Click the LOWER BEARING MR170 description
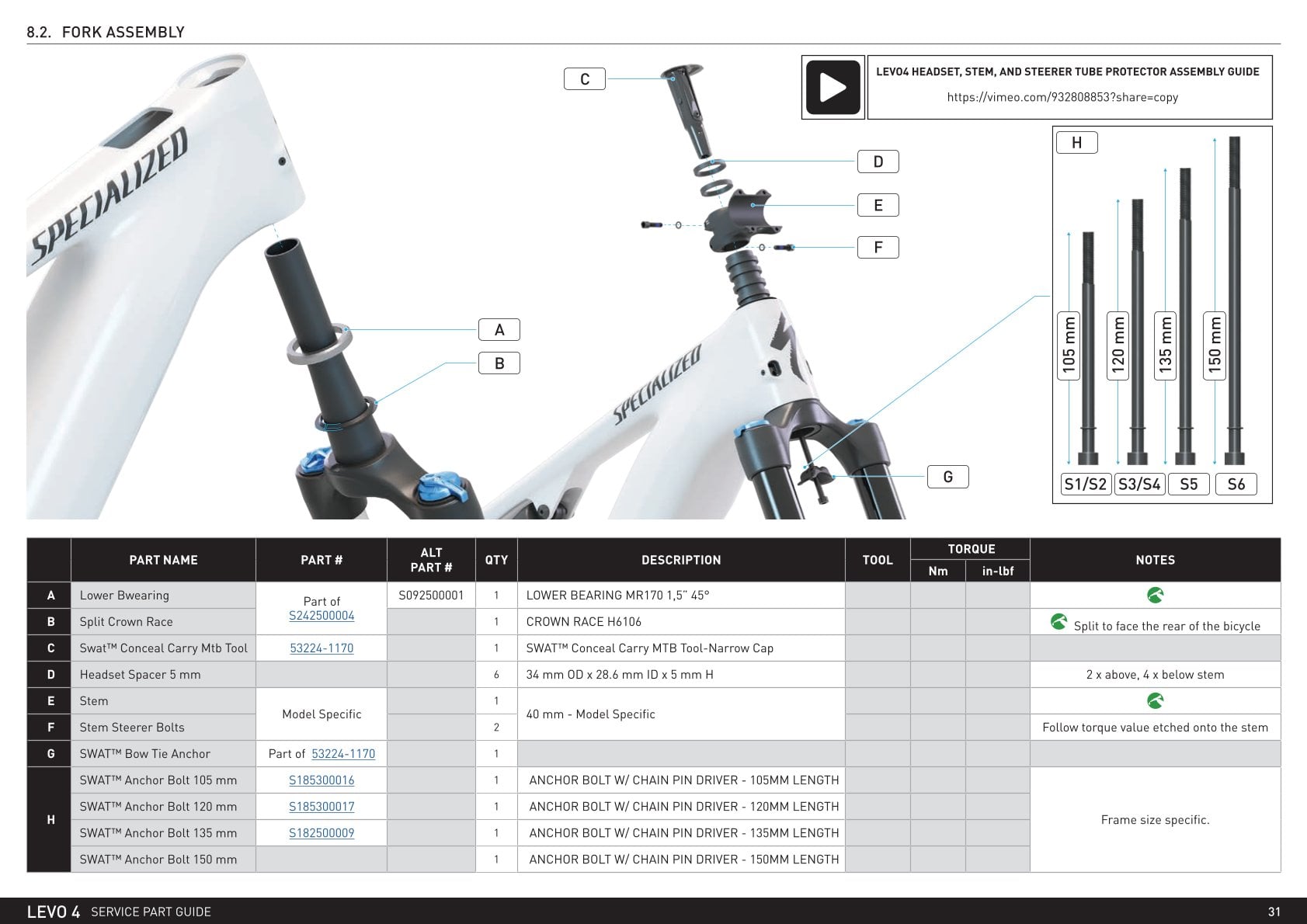 (617, 596)
